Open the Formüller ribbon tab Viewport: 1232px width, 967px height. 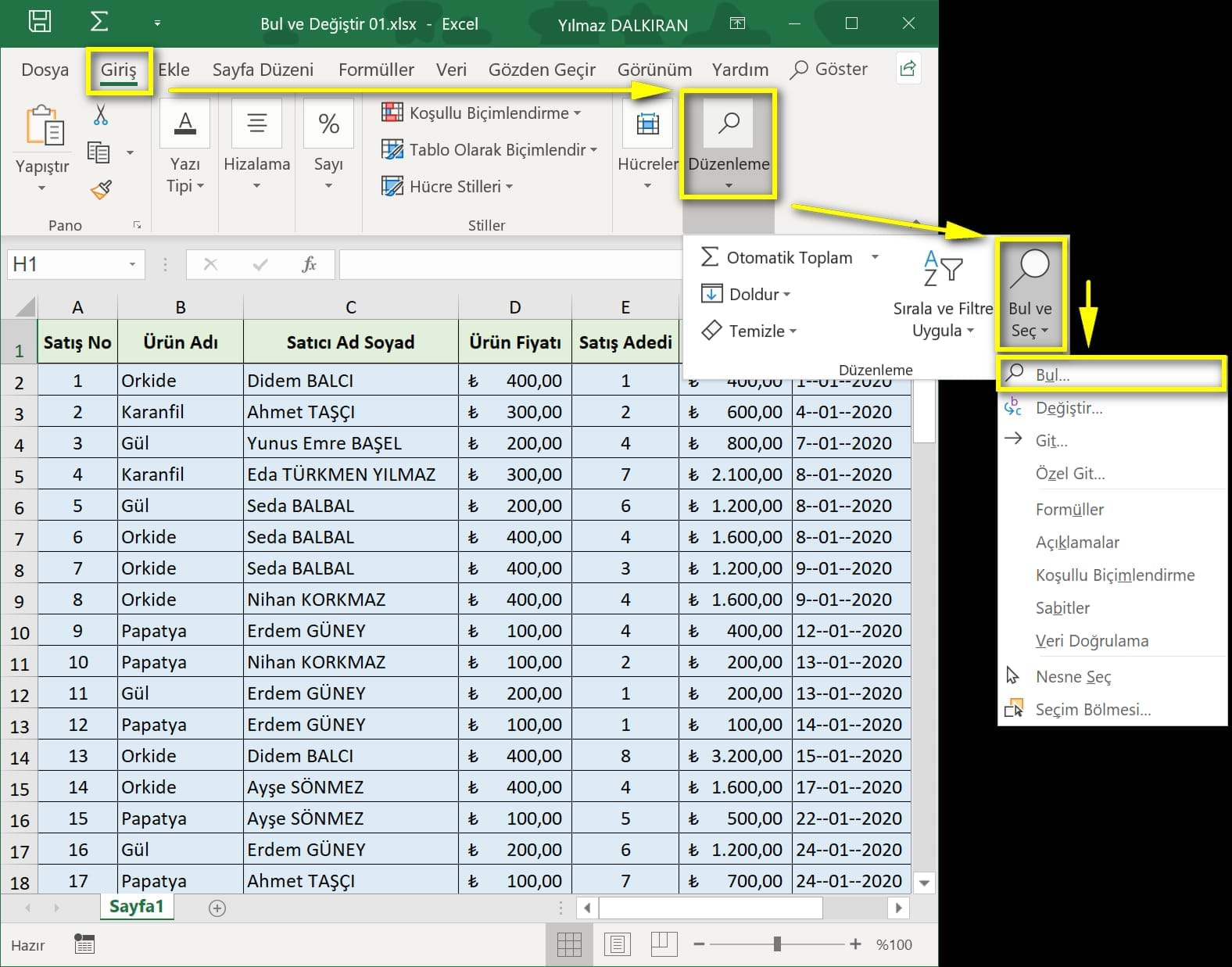pos(376,70)
